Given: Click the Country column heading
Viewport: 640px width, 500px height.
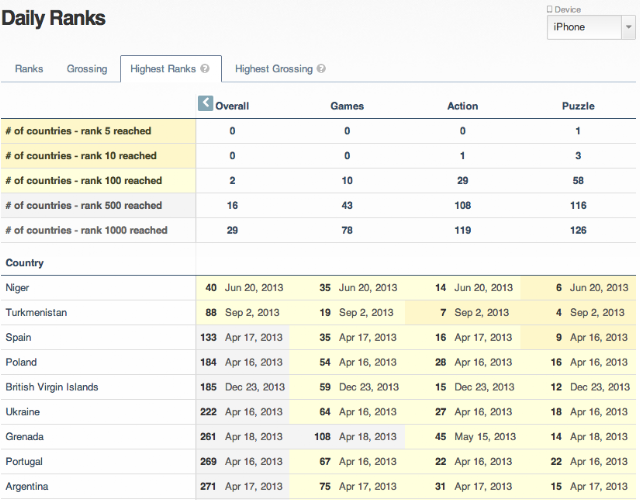Looking at the screenshot, I should [24, 263].
